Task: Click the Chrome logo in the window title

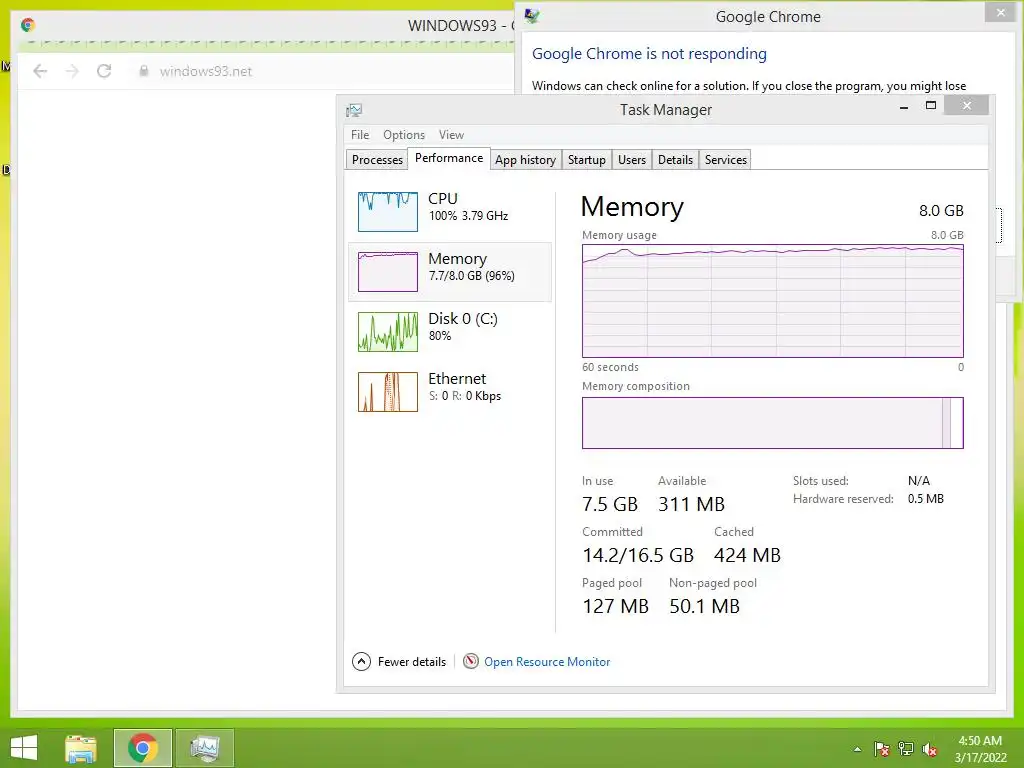Action: pos(27,25)
